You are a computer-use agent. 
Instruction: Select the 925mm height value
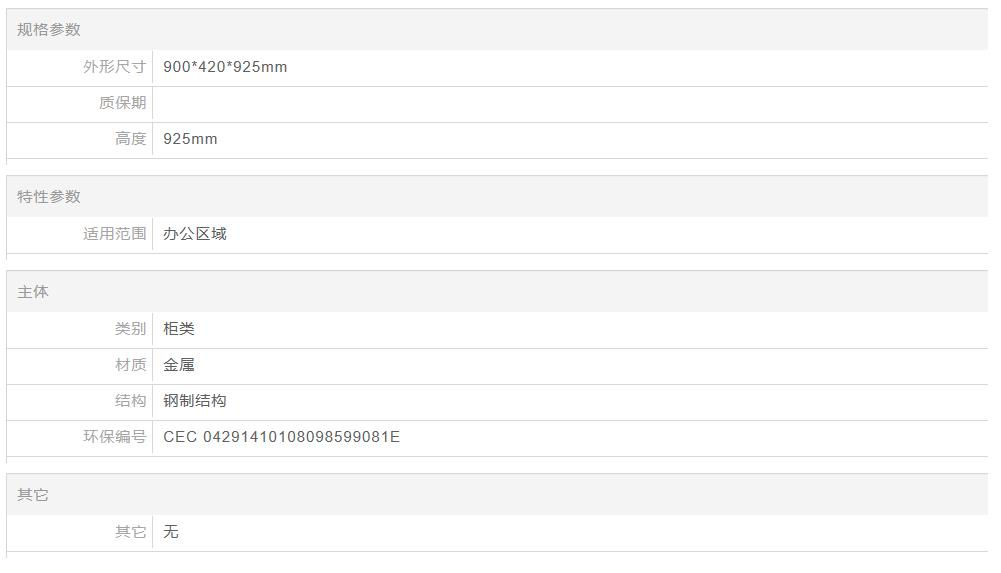pyautogui.click(x=190, y=139)
